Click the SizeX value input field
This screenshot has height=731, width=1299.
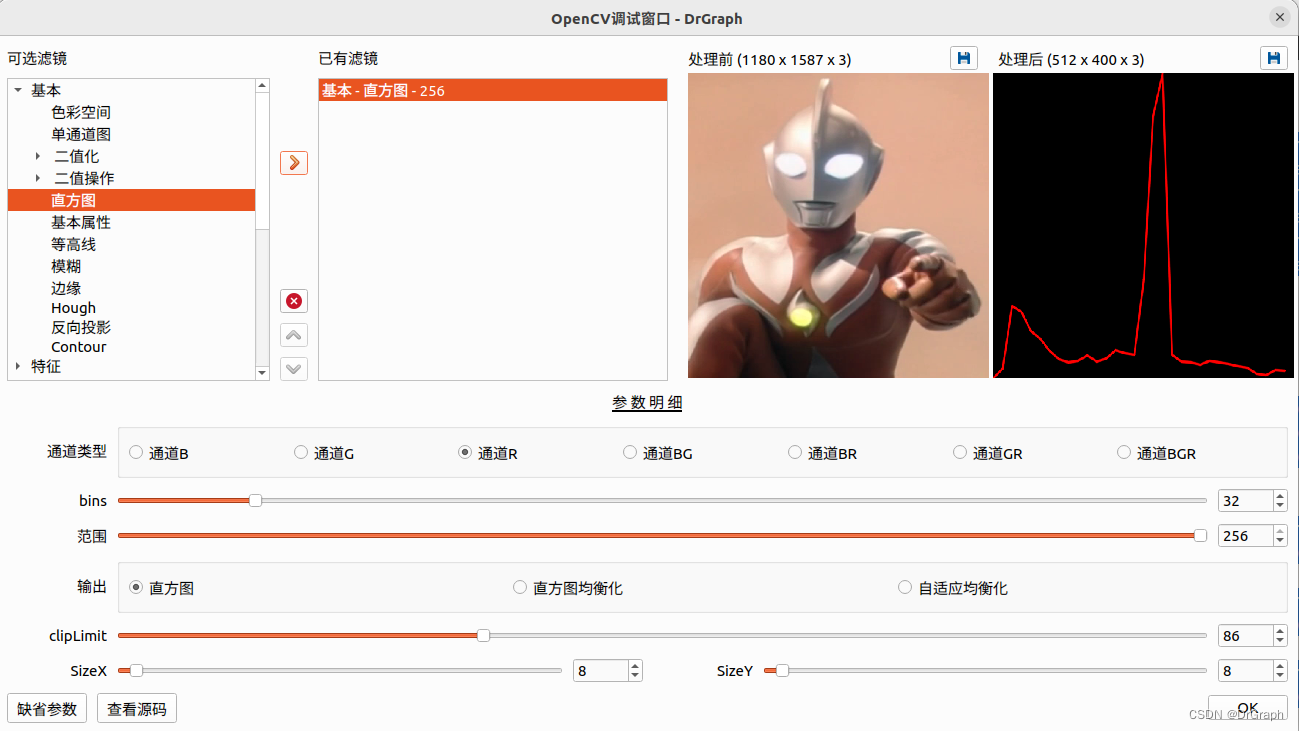tap(600, 671)
